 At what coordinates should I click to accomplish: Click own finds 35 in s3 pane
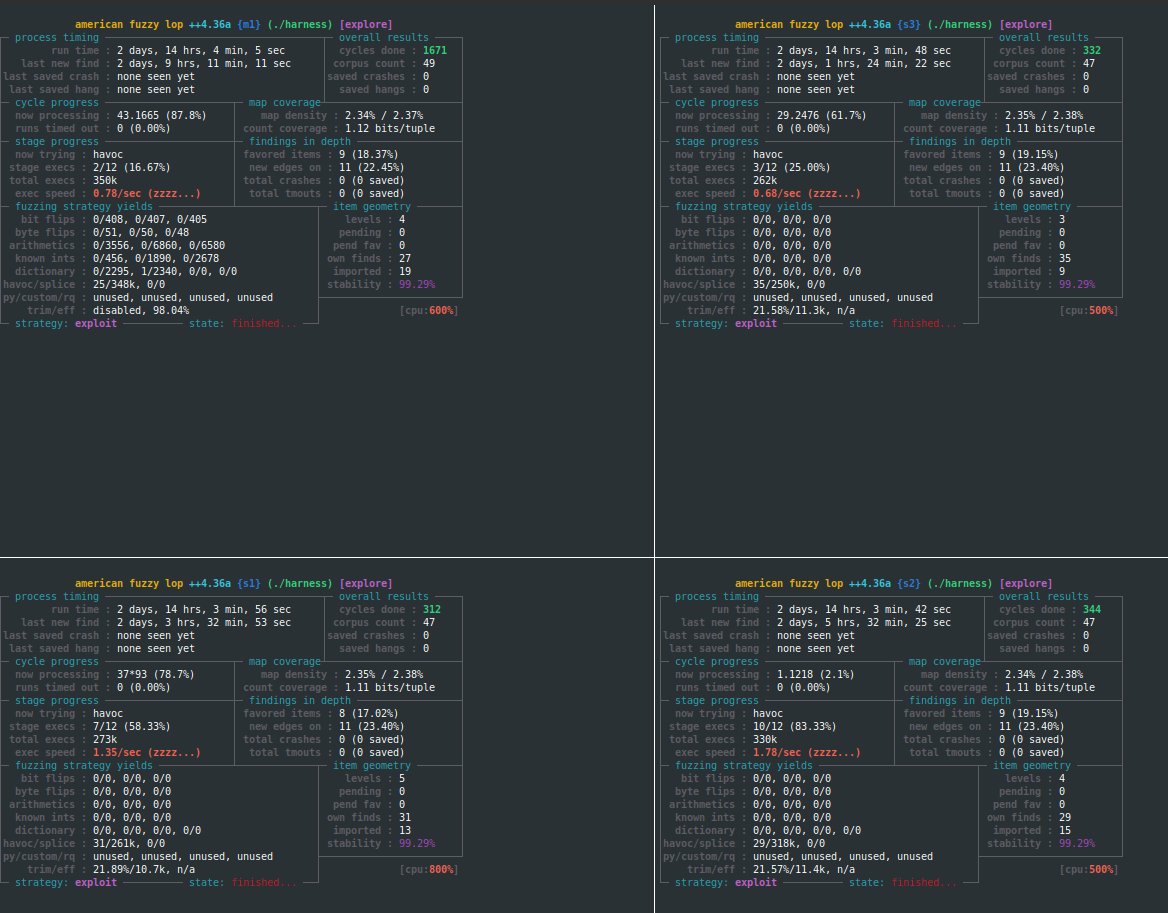1064,258
